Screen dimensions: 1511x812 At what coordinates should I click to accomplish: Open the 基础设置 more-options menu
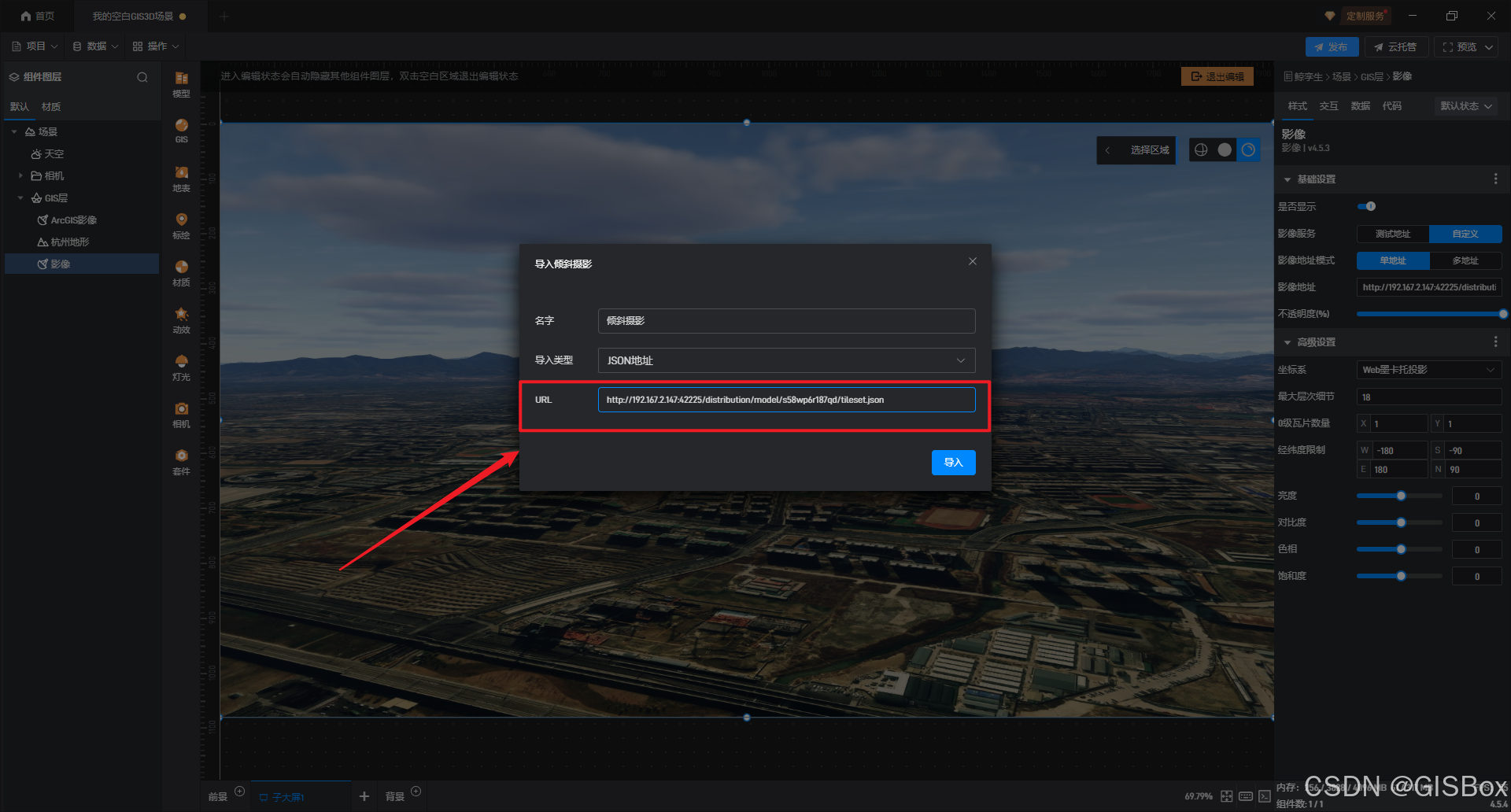coord(1495,179)
